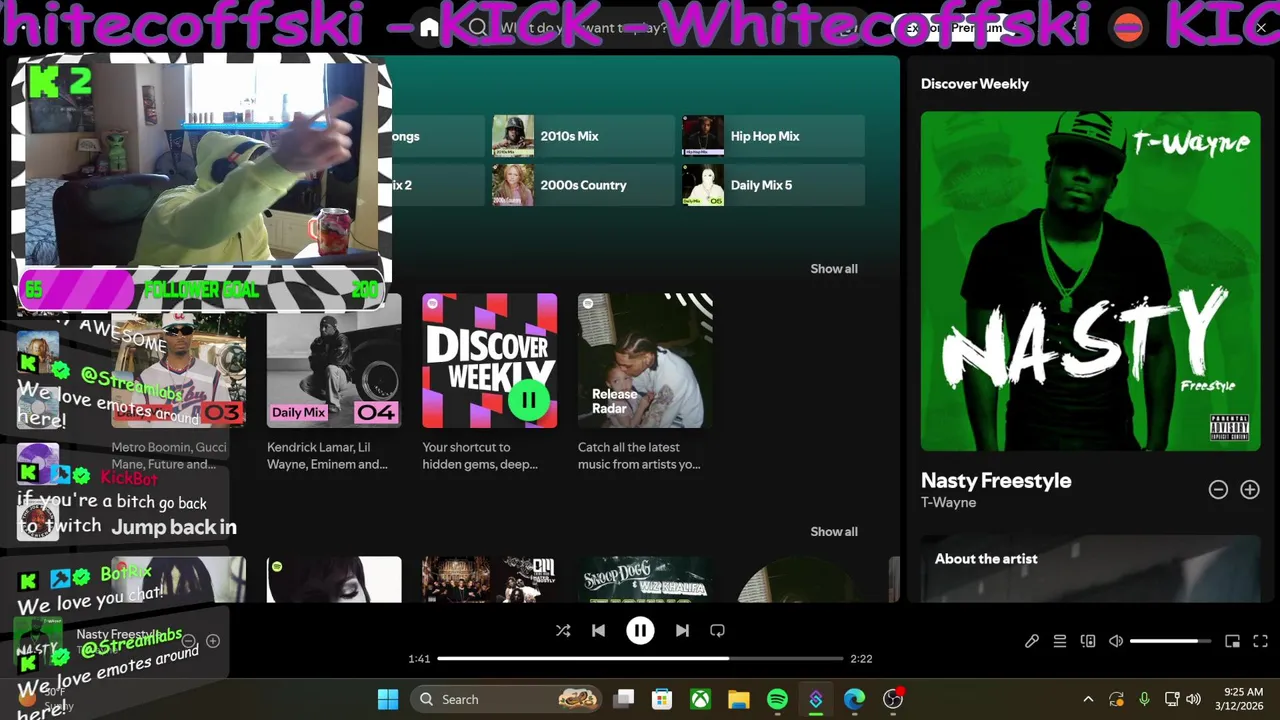
Task: Open the play queue icon
Action: pos(1060,641)
